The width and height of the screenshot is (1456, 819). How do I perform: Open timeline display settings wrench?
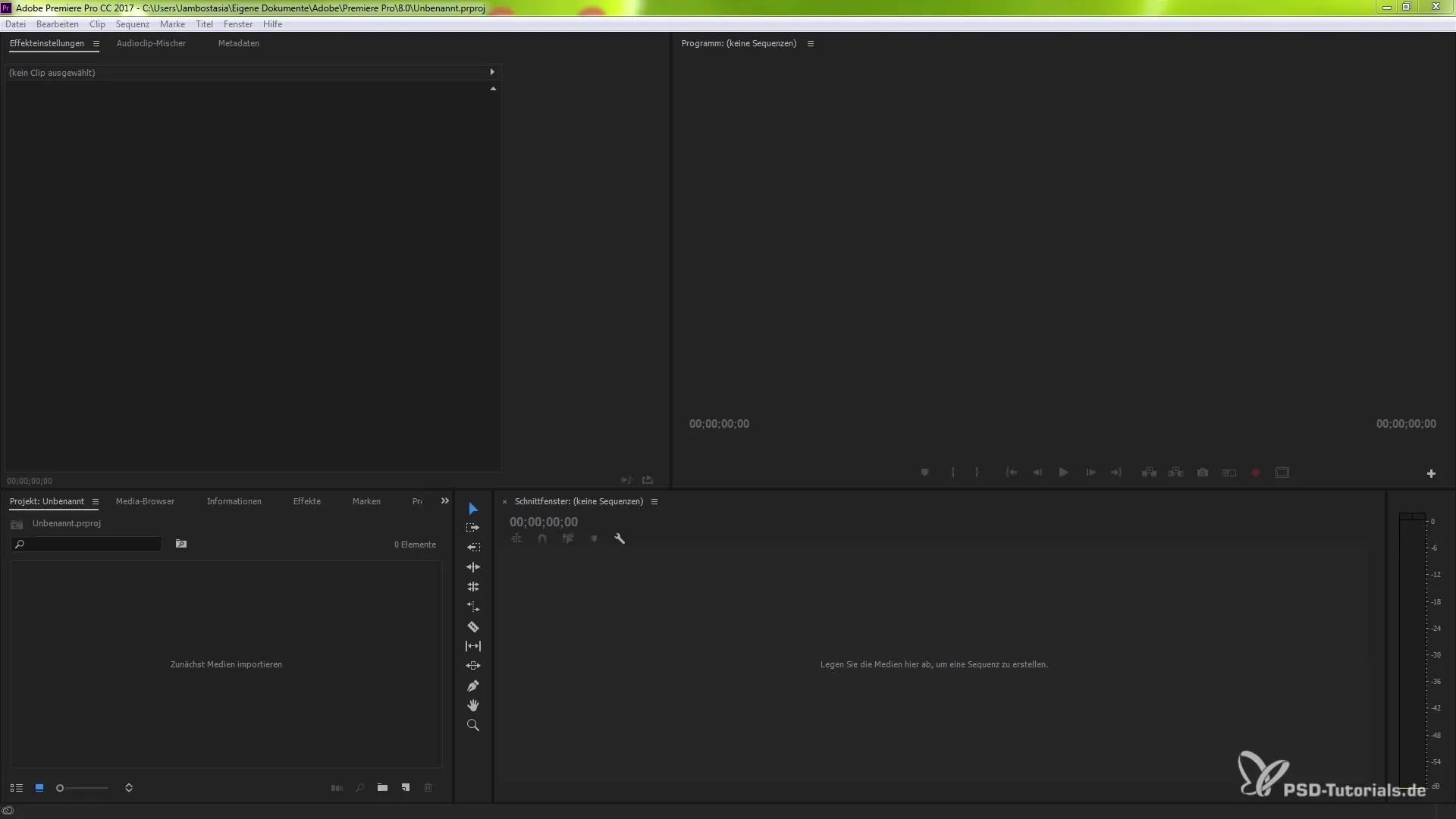coord(620,539)
